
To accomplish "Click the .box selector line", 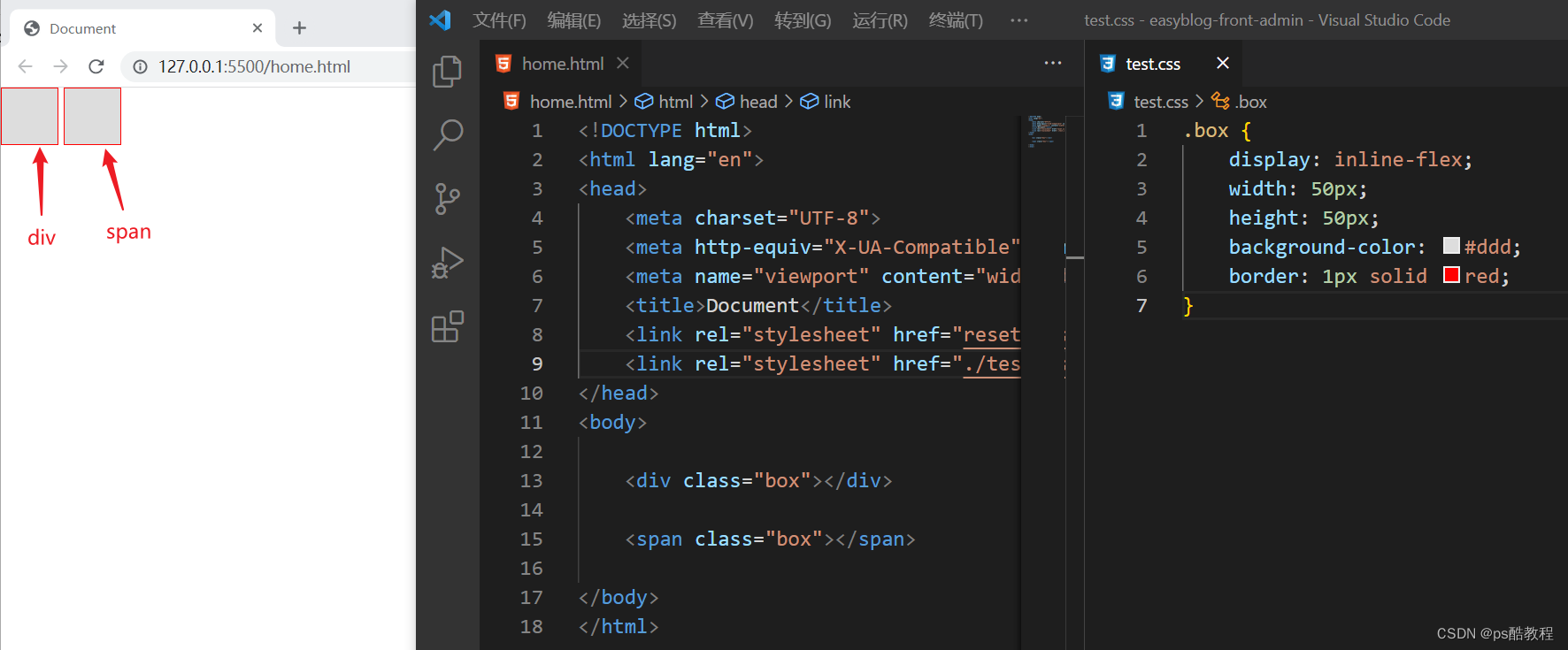I will pos(1218,130).
